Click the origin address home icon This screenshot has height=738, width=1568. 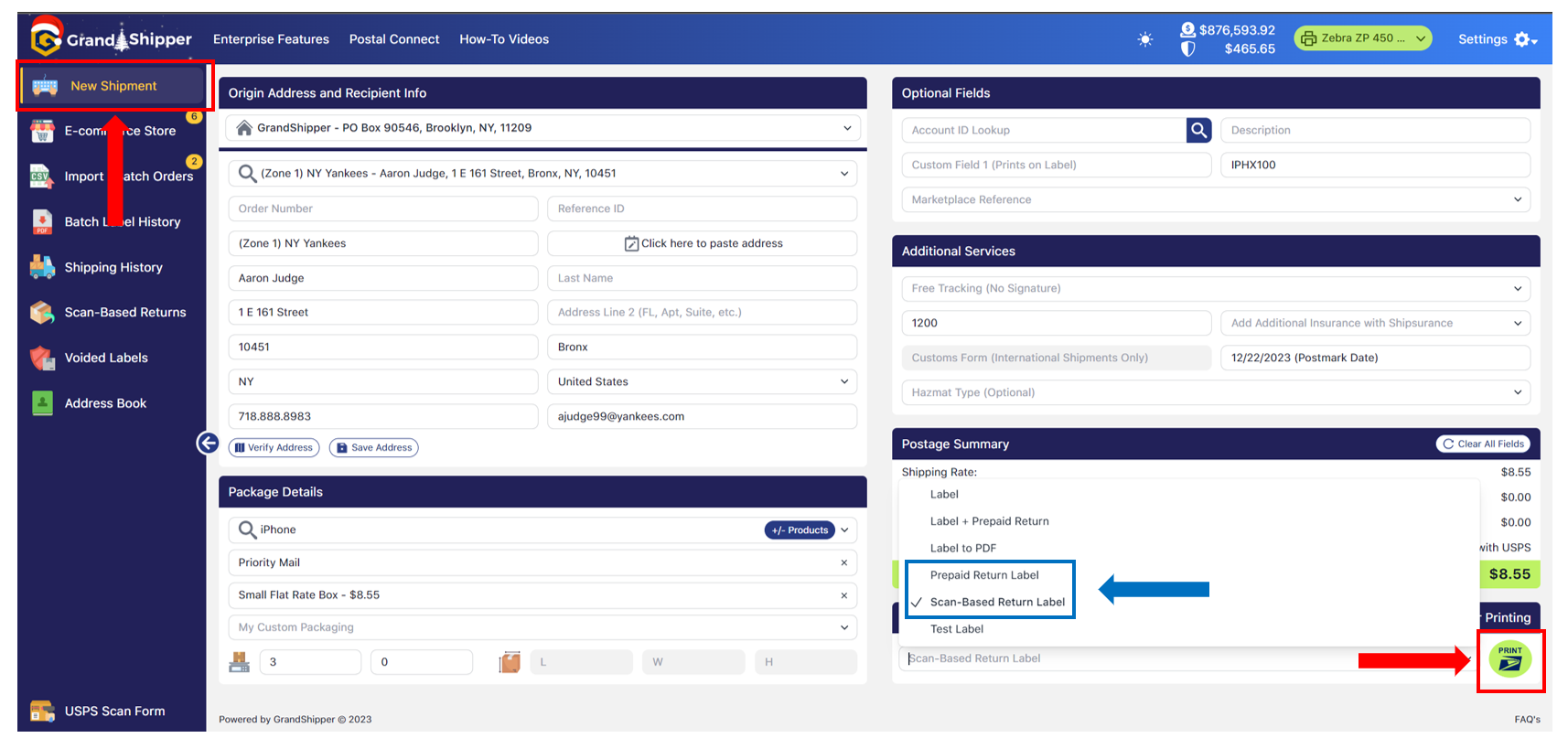[244, 128]
